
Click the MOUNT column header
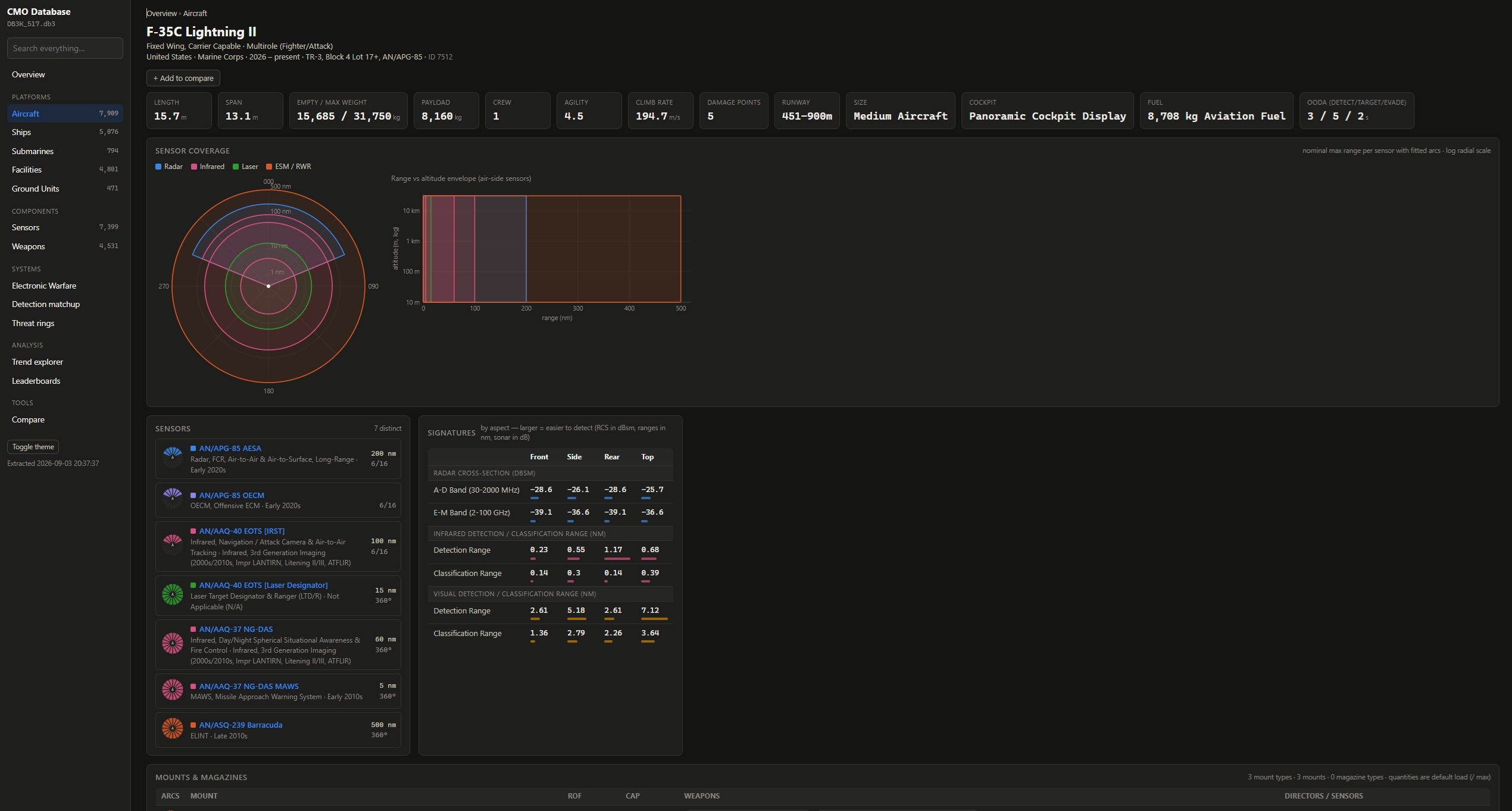204,796
